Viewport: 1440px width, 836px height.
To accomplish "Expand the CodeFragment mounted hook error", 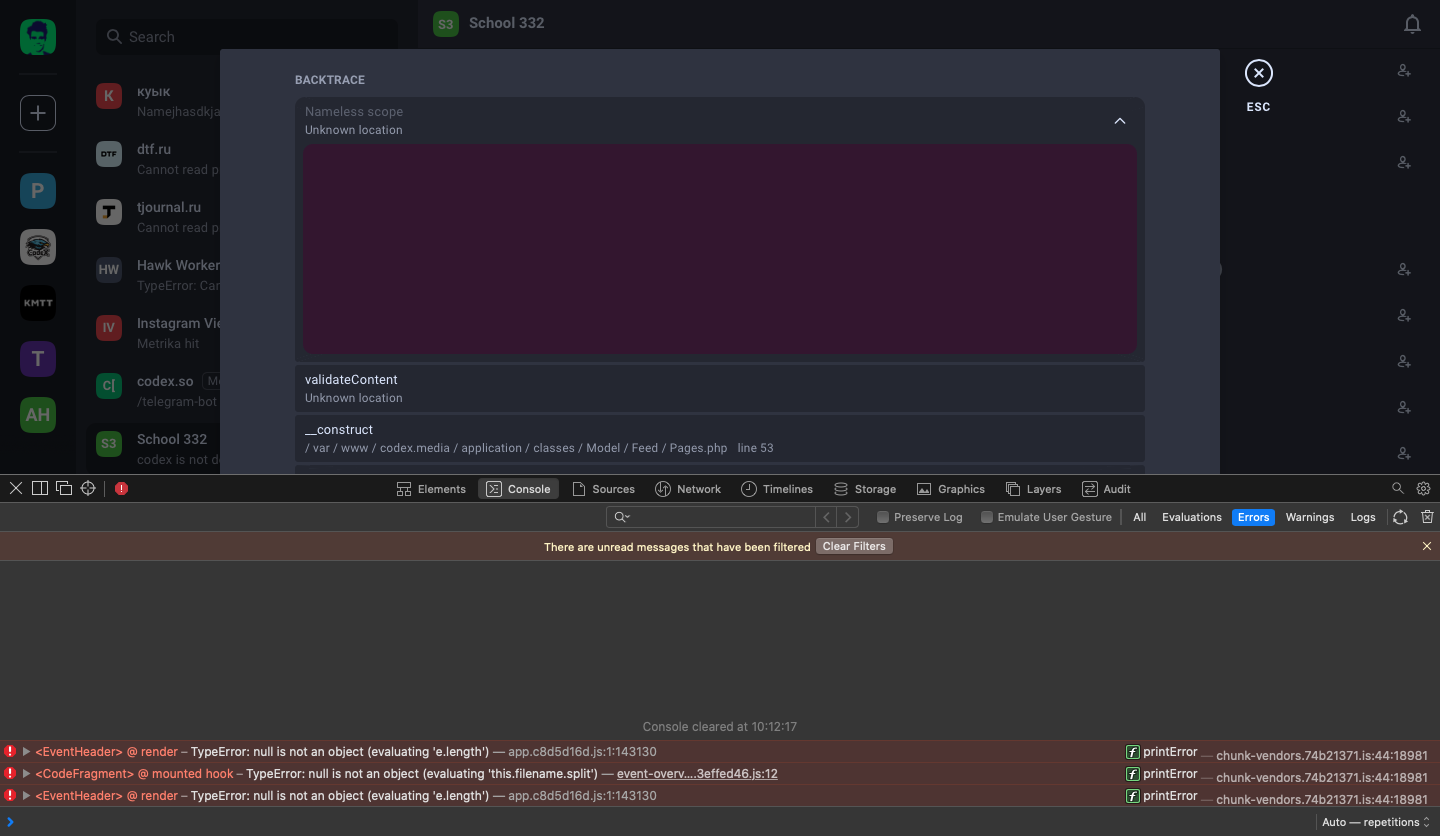I will (x=27, y=774).
